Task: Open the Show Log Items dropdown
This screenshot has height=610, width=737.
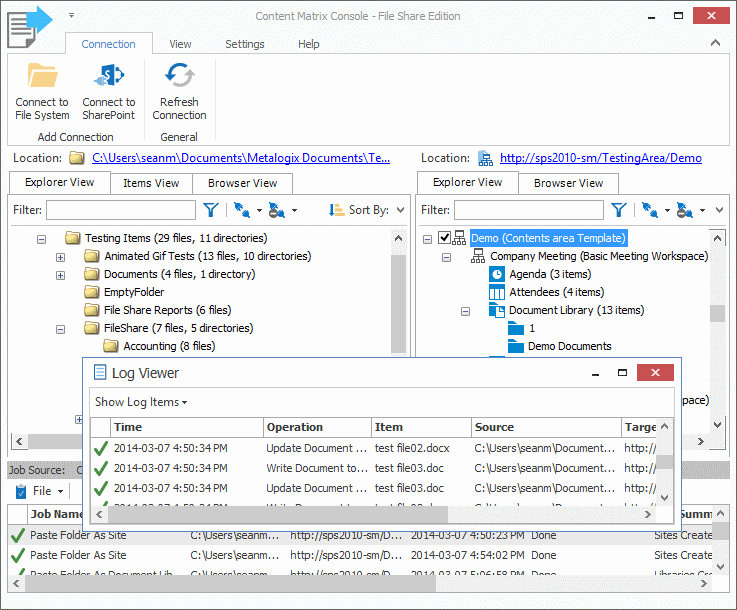Action: pyautogui.click(x=141, y=402)
